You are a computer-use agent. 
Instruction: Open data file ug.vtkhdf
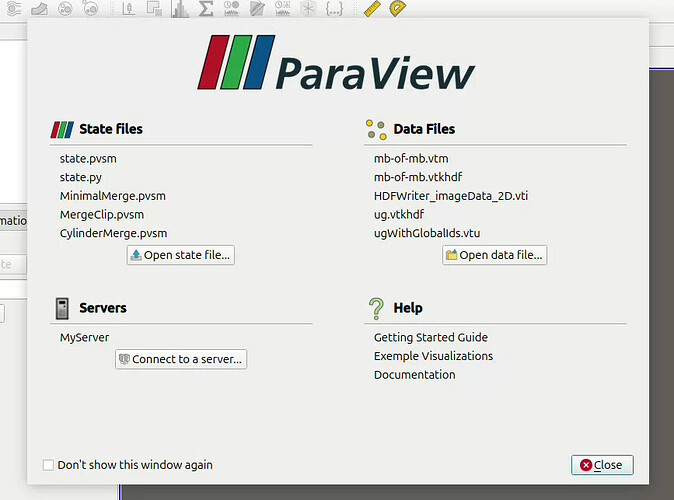[x=399, y=215]
